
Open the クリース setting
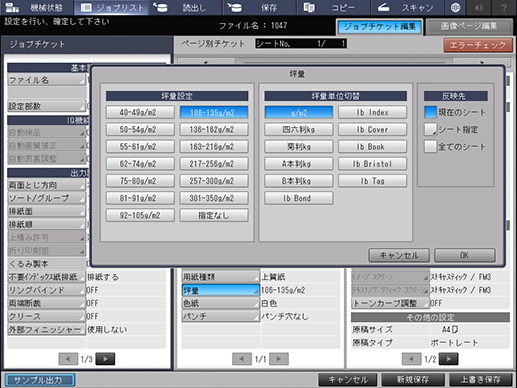[x=46, y=316]
